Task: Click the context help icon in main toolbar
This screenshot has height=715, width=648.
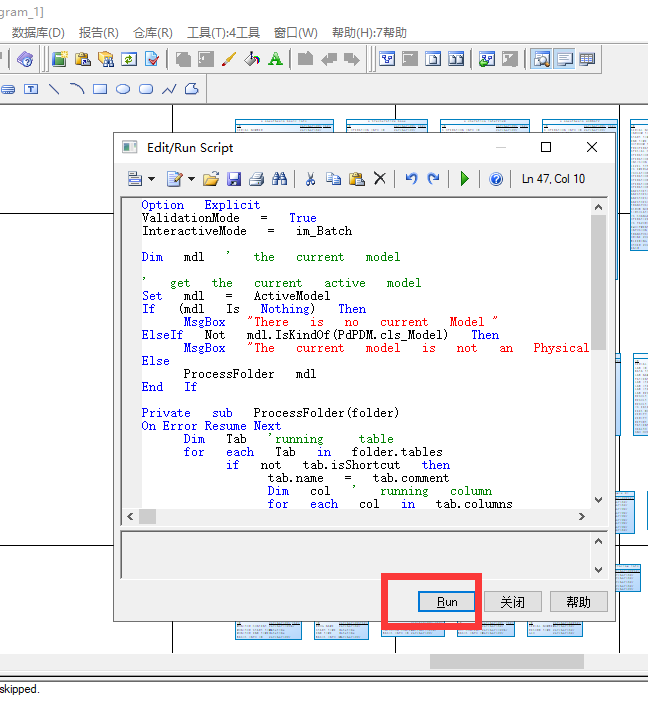Action: [25, 59]
